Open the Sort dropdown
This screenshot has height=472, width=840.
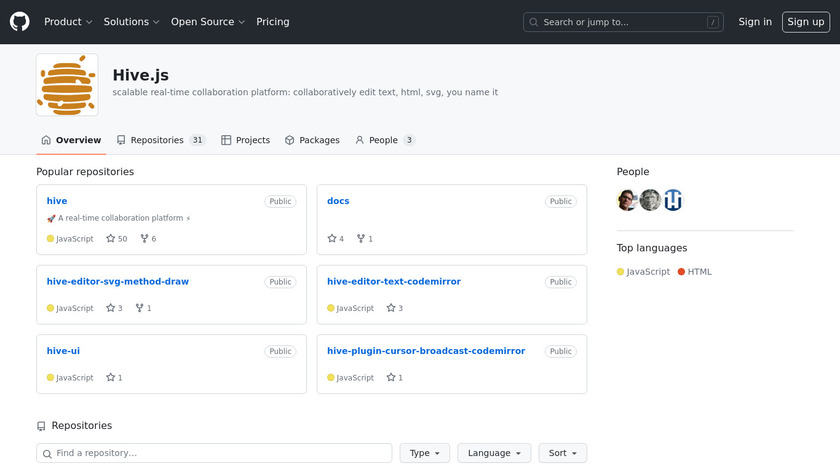click(562, 453)
